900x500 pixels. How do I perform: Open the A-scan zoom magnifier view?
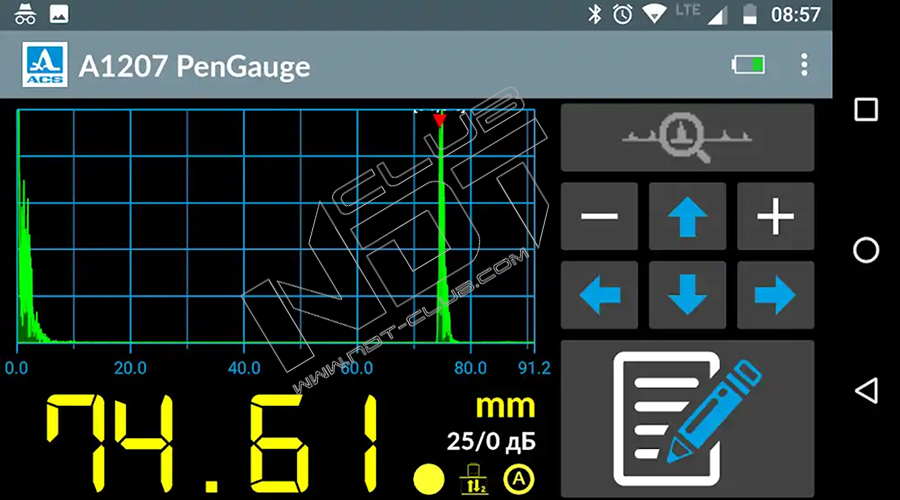(x=687, y=137)
